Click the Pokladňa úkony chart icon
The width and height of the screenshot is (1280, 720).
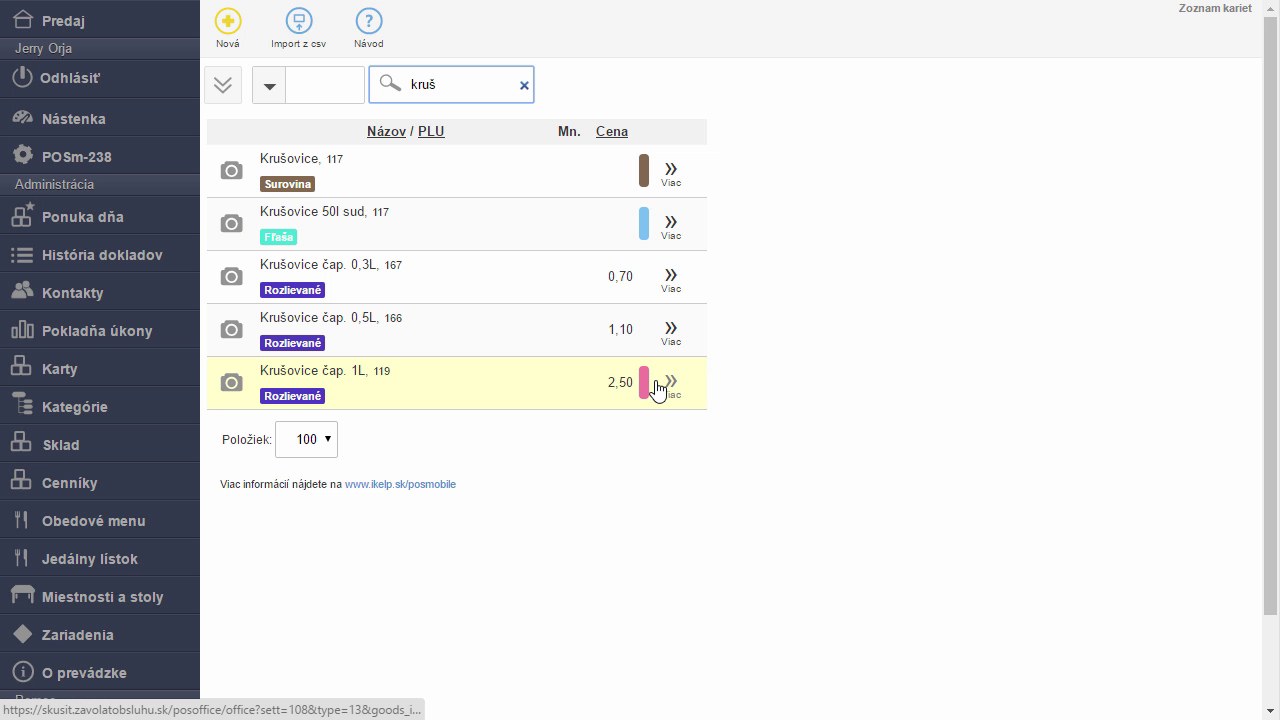pyautogui.click(x=22, y=330)
